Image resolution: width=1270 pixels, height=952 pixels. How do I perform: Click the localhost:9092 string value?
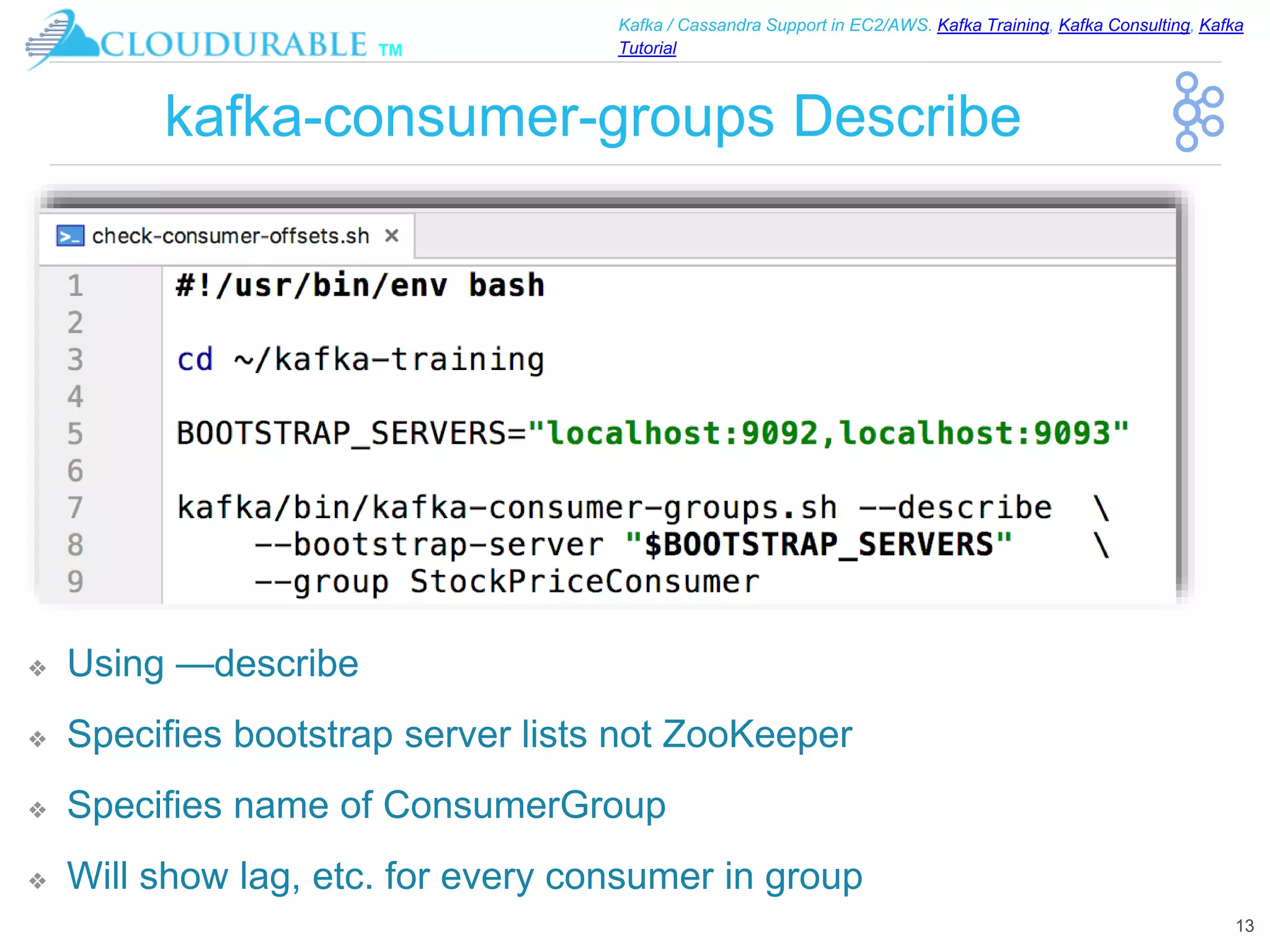[682, 433]
